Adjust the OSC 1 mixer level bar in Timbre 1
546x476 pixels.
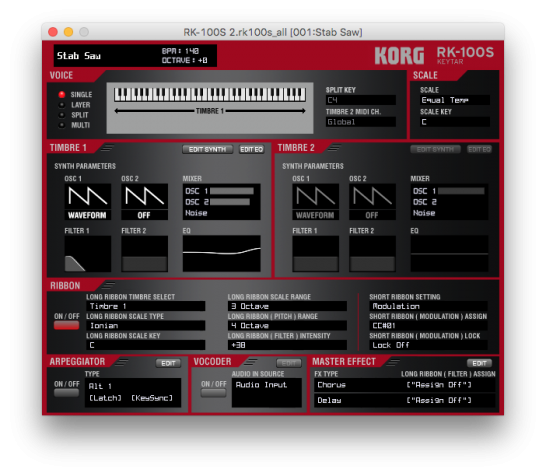click(232, 191)
